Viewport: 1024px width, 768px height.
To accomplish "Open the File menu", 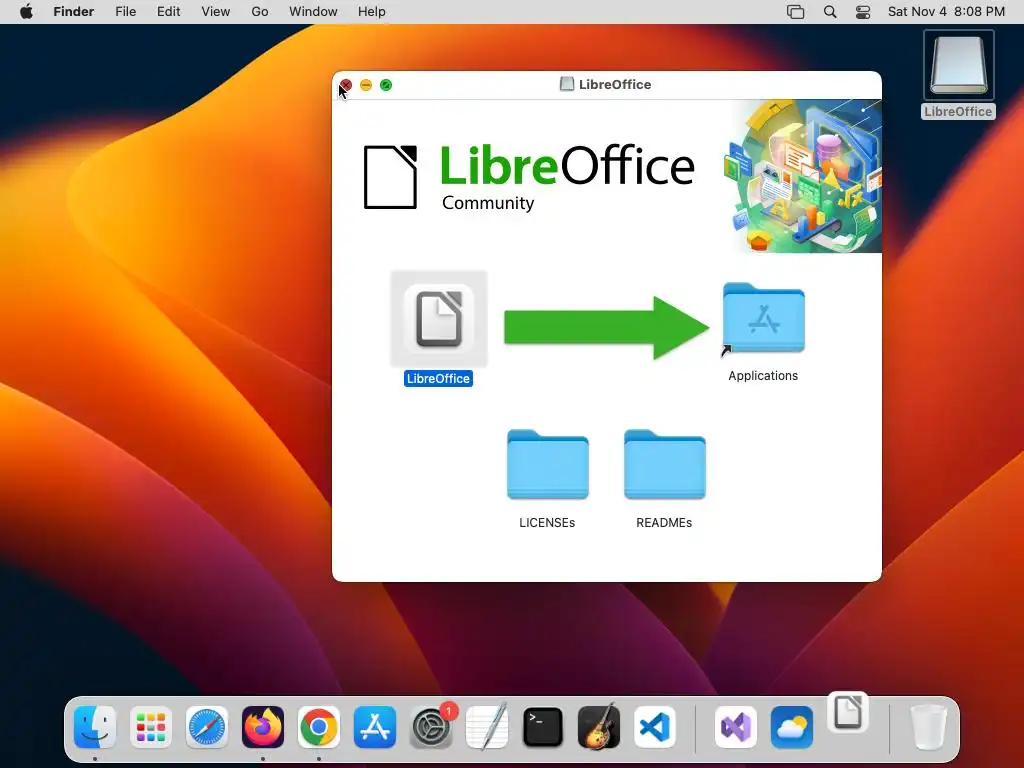I will [x=125, y=12].
